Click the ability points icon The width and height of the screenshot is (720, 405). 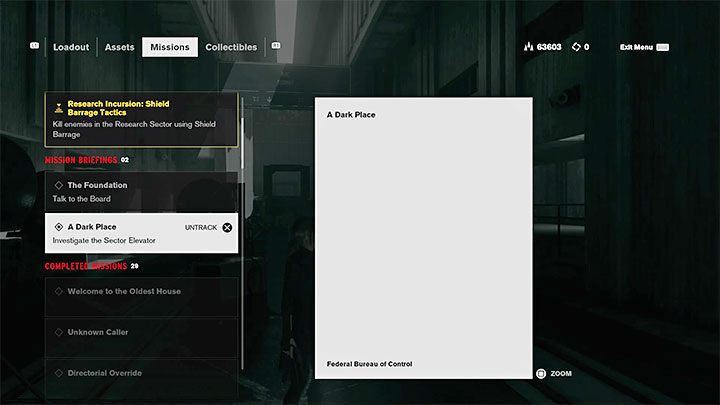[x=574, y=47]
